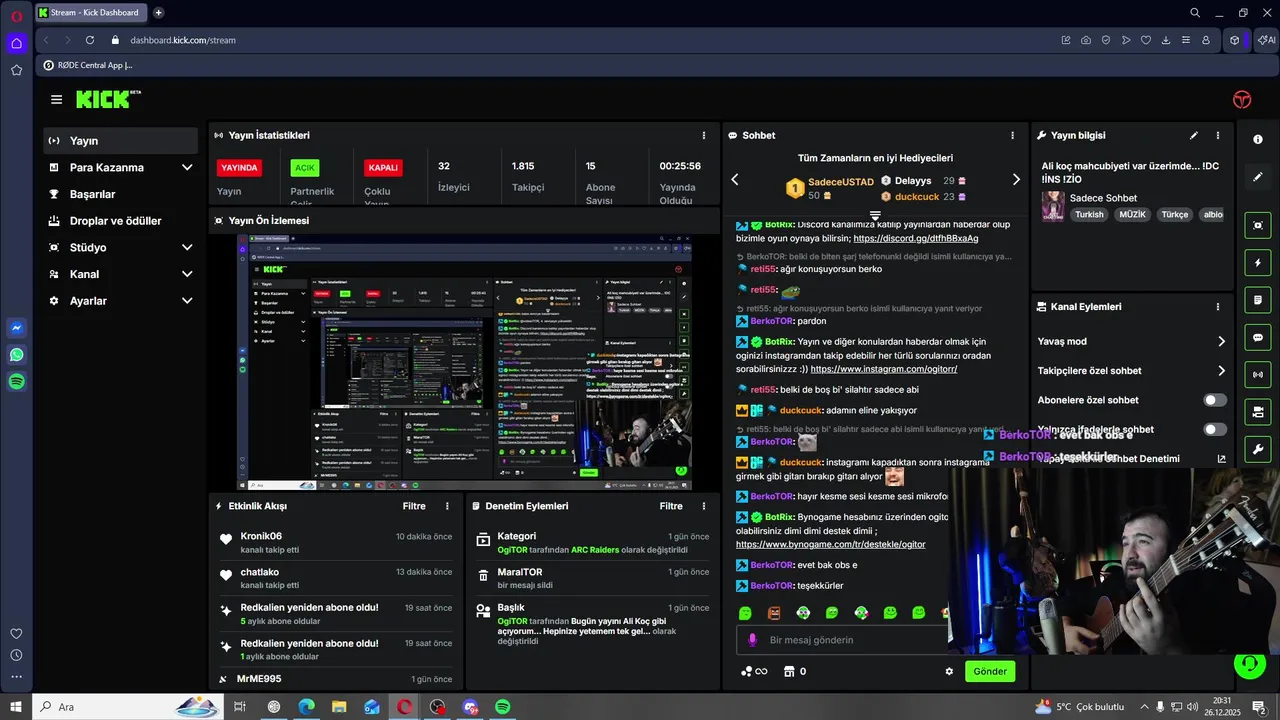Screen dimensions: 1280x720
Task: Open chat settings gear icon
Action: (x=949, y=671)
